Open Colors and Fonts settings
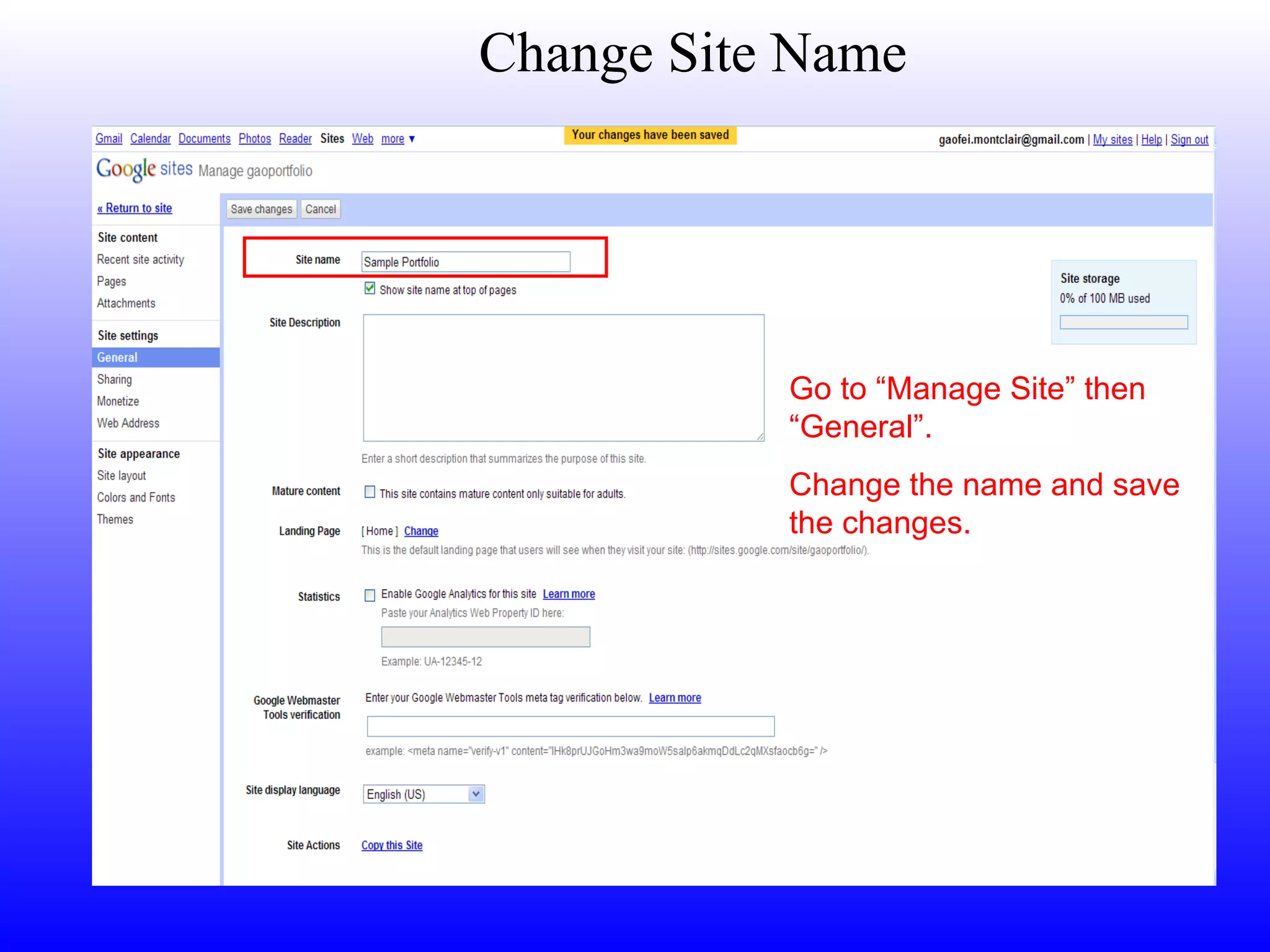This screenshot has height=952, width=1270. (x=136, y=497)
